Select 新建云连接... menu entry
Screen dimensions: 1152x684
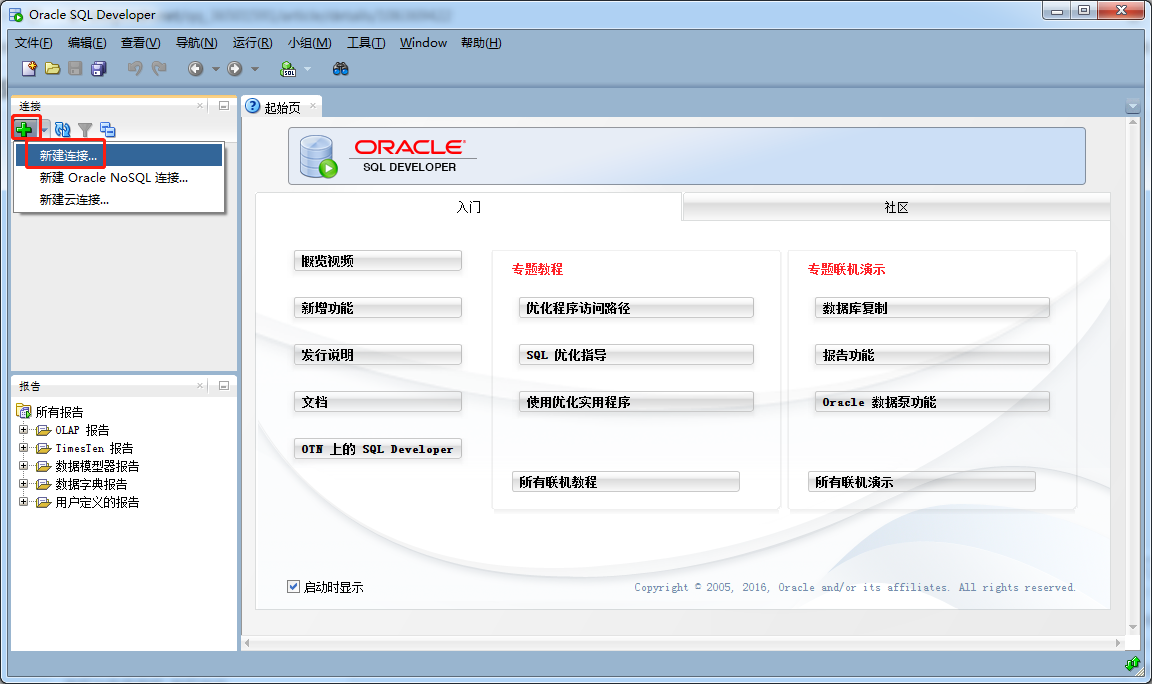coord(119,200)
